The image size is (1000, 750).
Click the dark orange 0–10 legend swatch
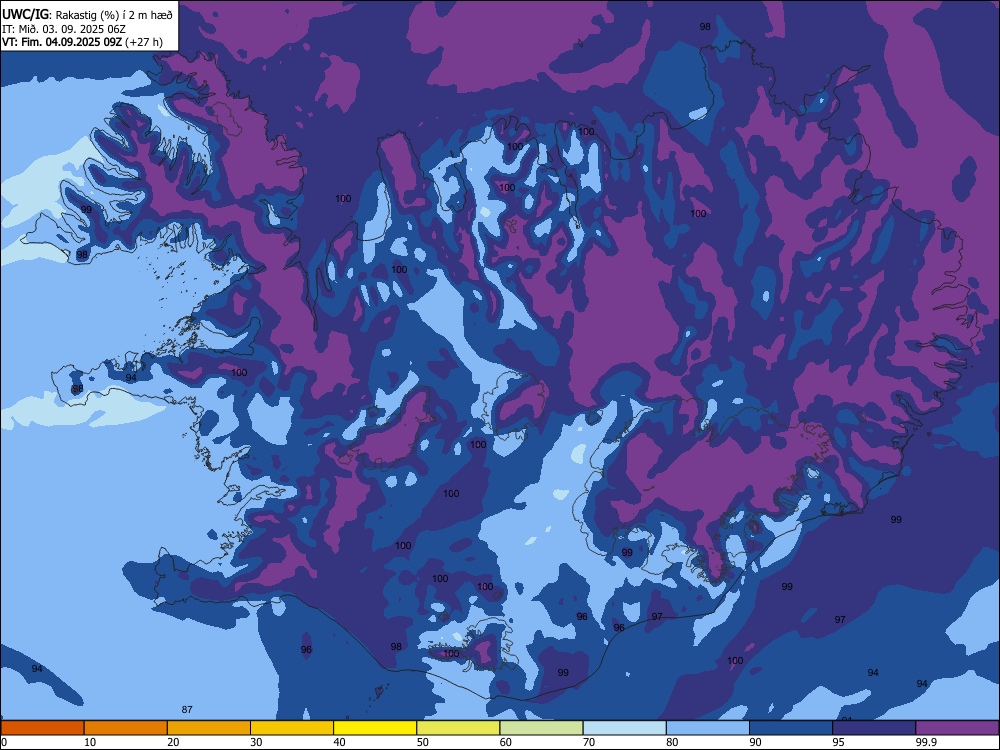(43, 728)
